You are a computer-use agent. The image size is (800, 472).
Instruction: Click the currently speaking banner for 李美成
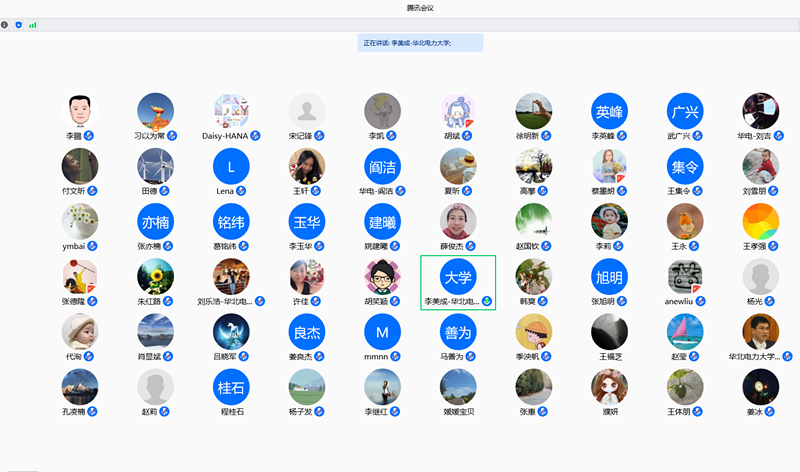pyautogui.click(x=420, y=43)
